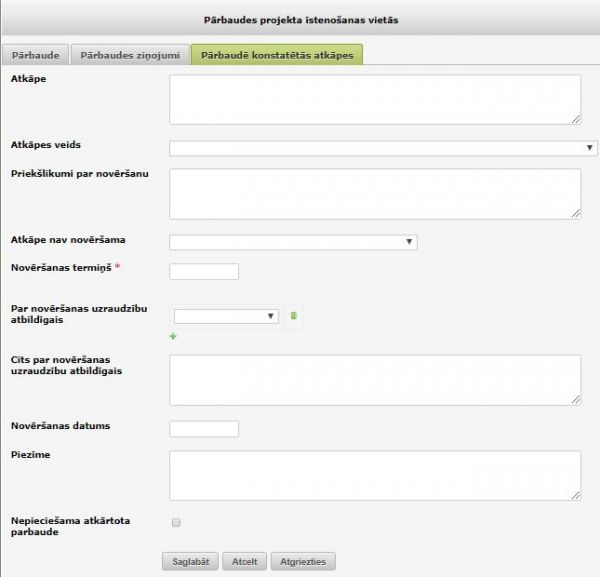Screen dimensions: 600x577
Task: Open Par novēršanas uzraudzību atbildīgais dropdown
Action: tap(226, 316)
